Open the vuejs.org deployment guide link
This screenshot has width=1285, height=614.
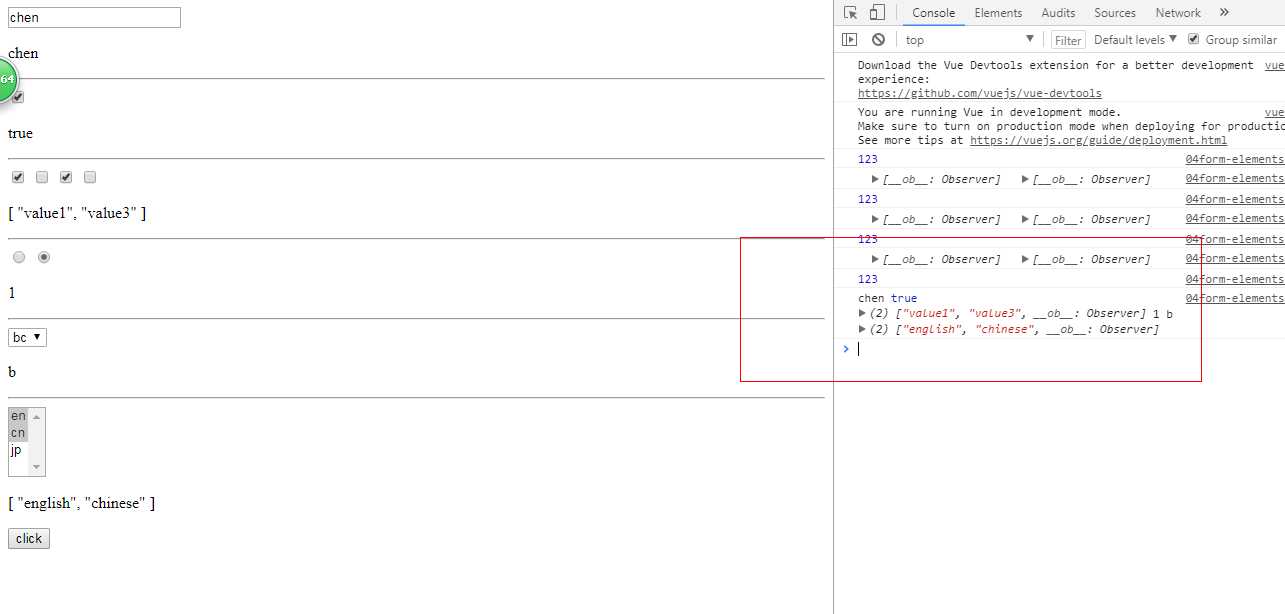(x=1098, y=140)
